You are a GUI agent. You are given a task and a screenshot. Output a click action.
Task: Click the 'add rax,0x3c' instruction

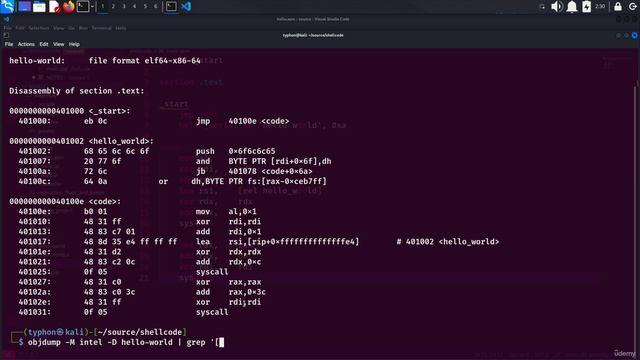(x=231, y=292)
